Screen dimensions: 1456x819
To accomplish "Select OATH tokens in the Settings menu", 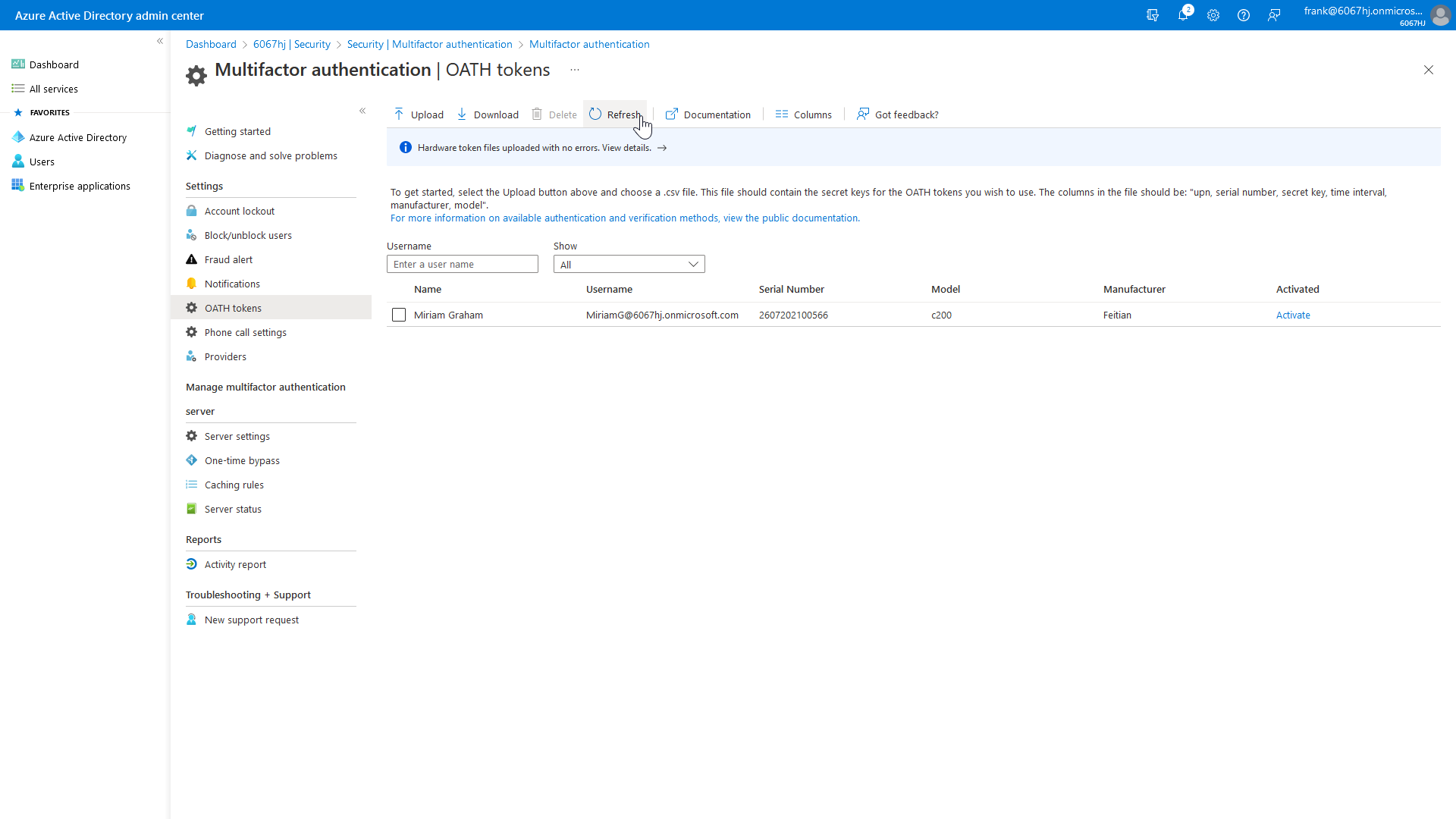I will [x=233, y=308].
